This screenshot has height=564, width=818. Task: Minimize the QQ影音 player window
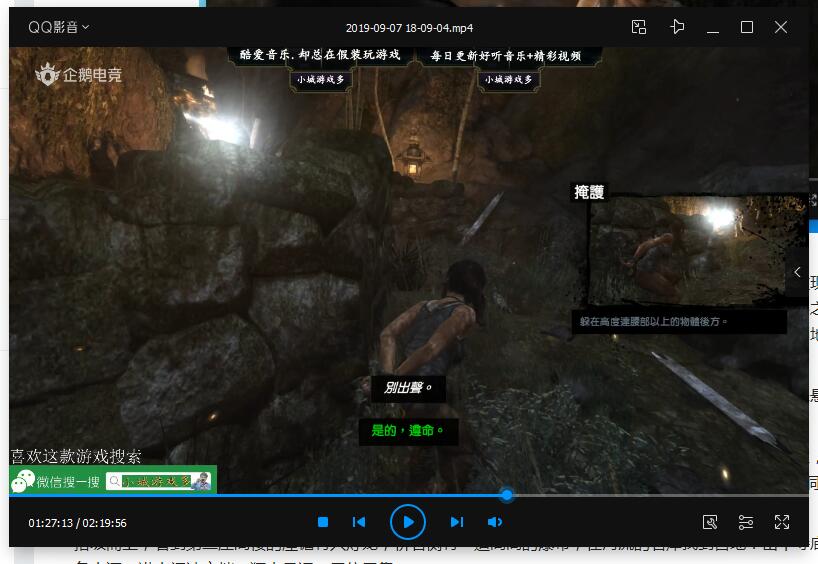(x=713, y=27)
